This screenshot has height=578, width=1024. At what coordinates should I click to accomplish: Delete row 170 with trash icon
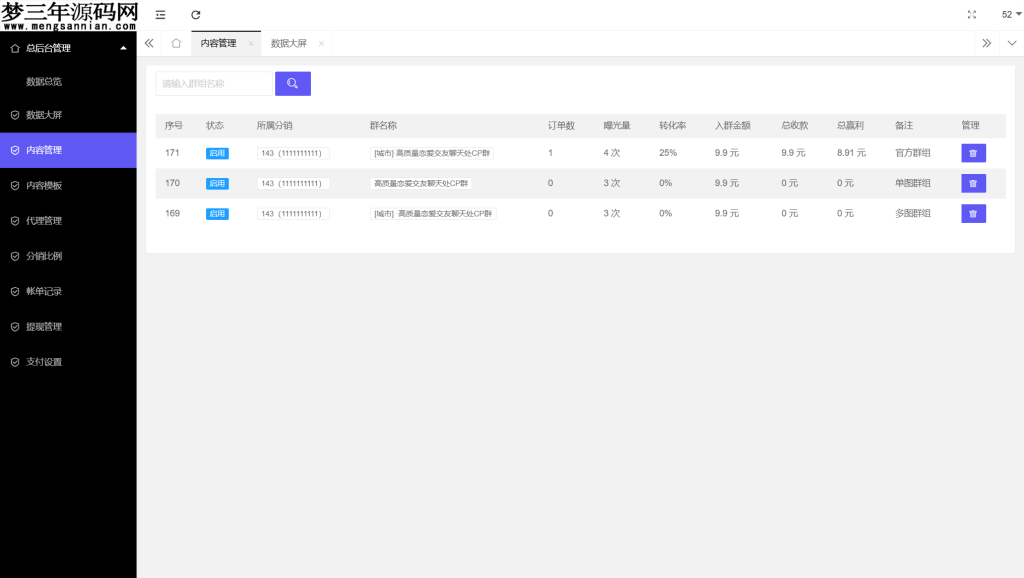(x=973, y=184)
